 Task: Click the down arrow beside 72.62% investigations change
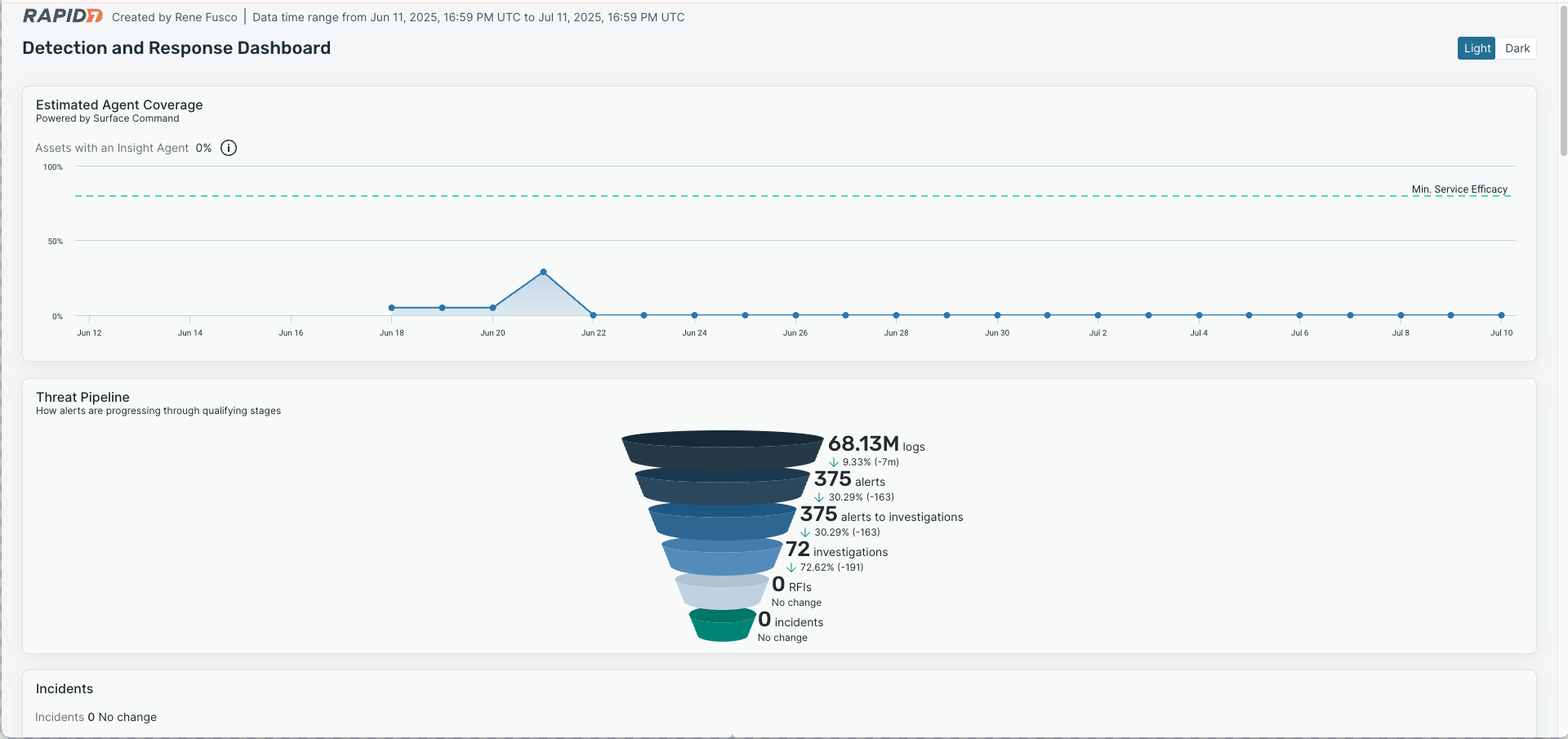click(791, 568)
